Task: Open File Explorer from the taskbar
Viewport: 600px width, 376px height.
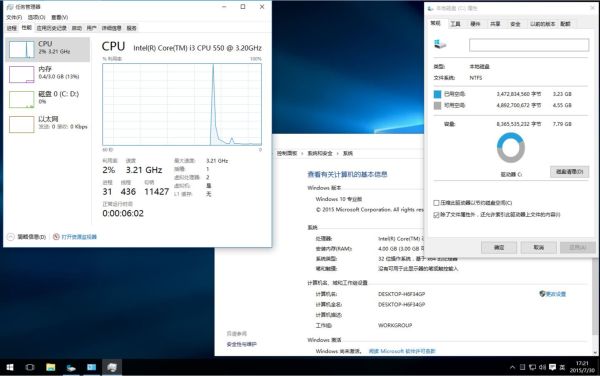Action: tap(51, 367)
